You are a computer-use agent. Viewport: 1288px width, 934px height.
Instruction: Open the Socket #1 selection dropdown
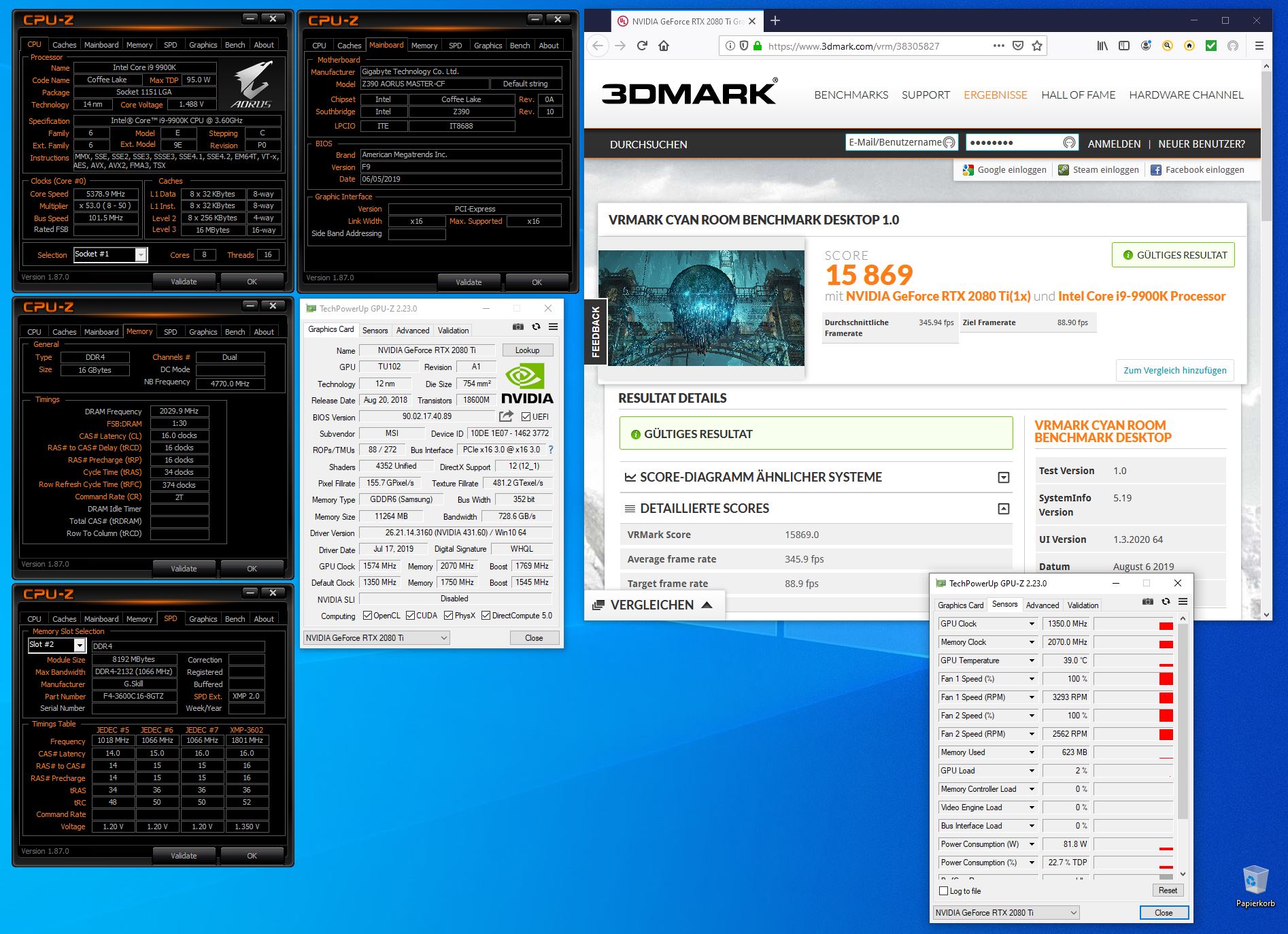point(141,254)
